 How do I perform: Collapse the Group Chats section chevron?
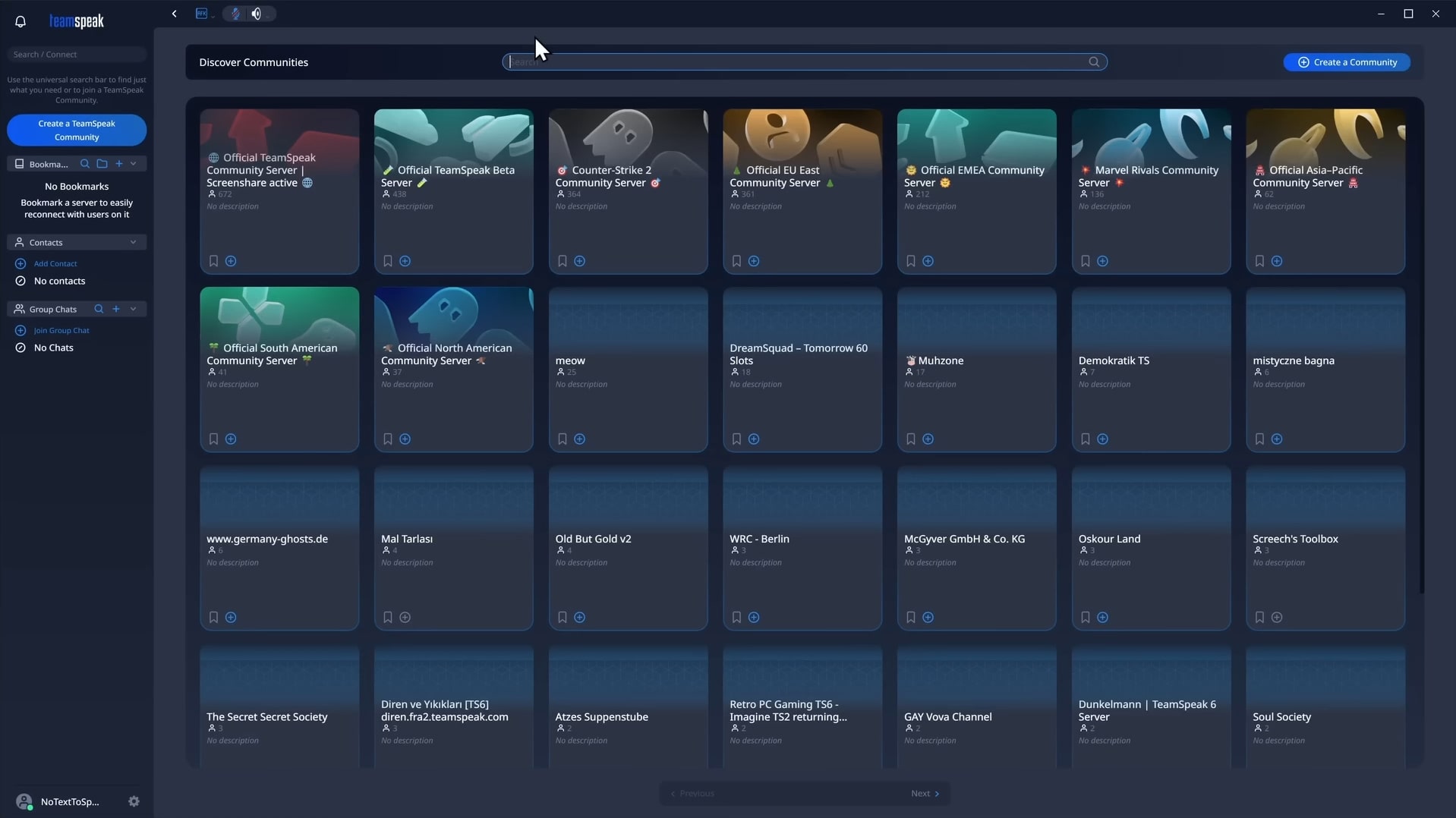coord(134,310)
